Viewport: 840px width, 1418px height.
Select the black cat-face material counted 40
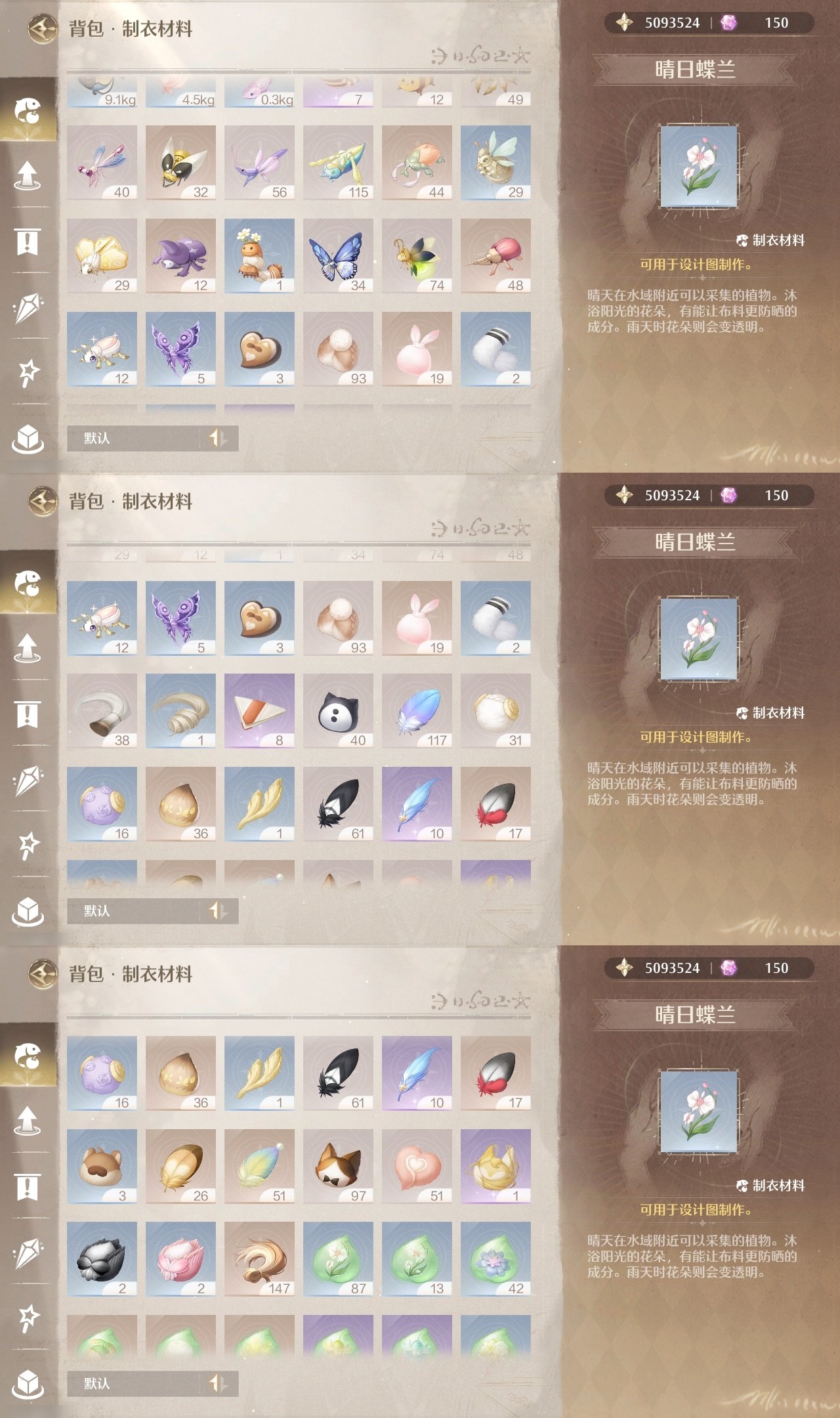[338, 711]
